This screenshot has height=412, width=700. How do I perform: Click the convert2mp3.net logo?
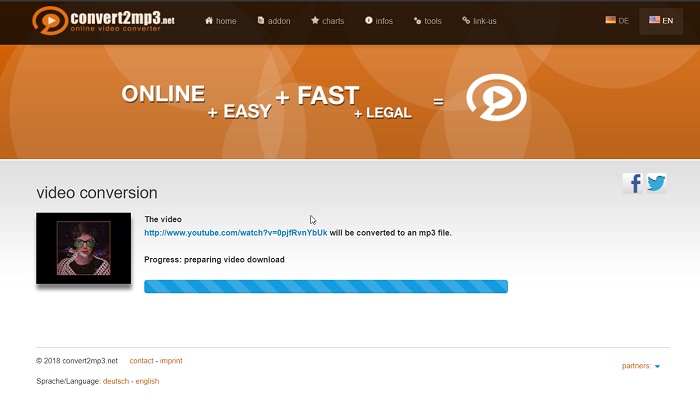(x=104, y=21)
